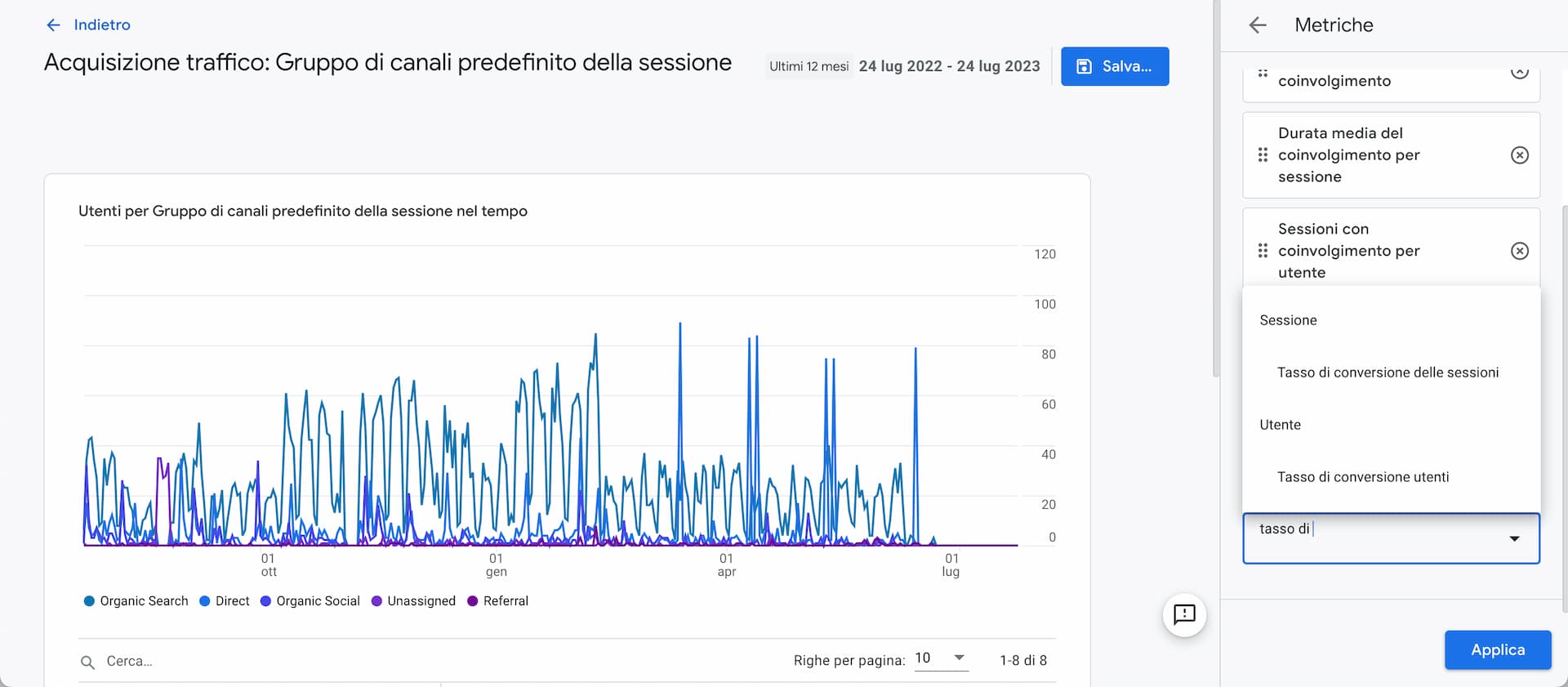Open the rows per page dropdown

coord(941,658)
